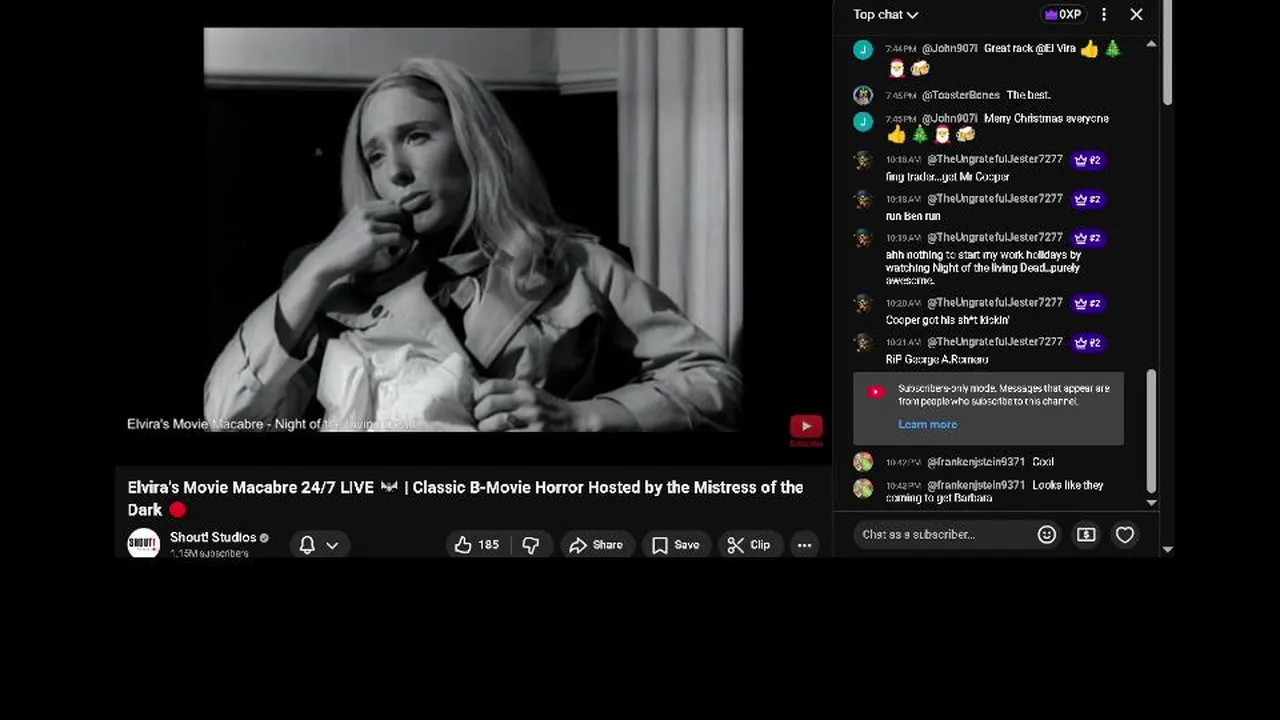Open the Top chat dropdown
1280x720 pixels.
(x=885, y=14)
